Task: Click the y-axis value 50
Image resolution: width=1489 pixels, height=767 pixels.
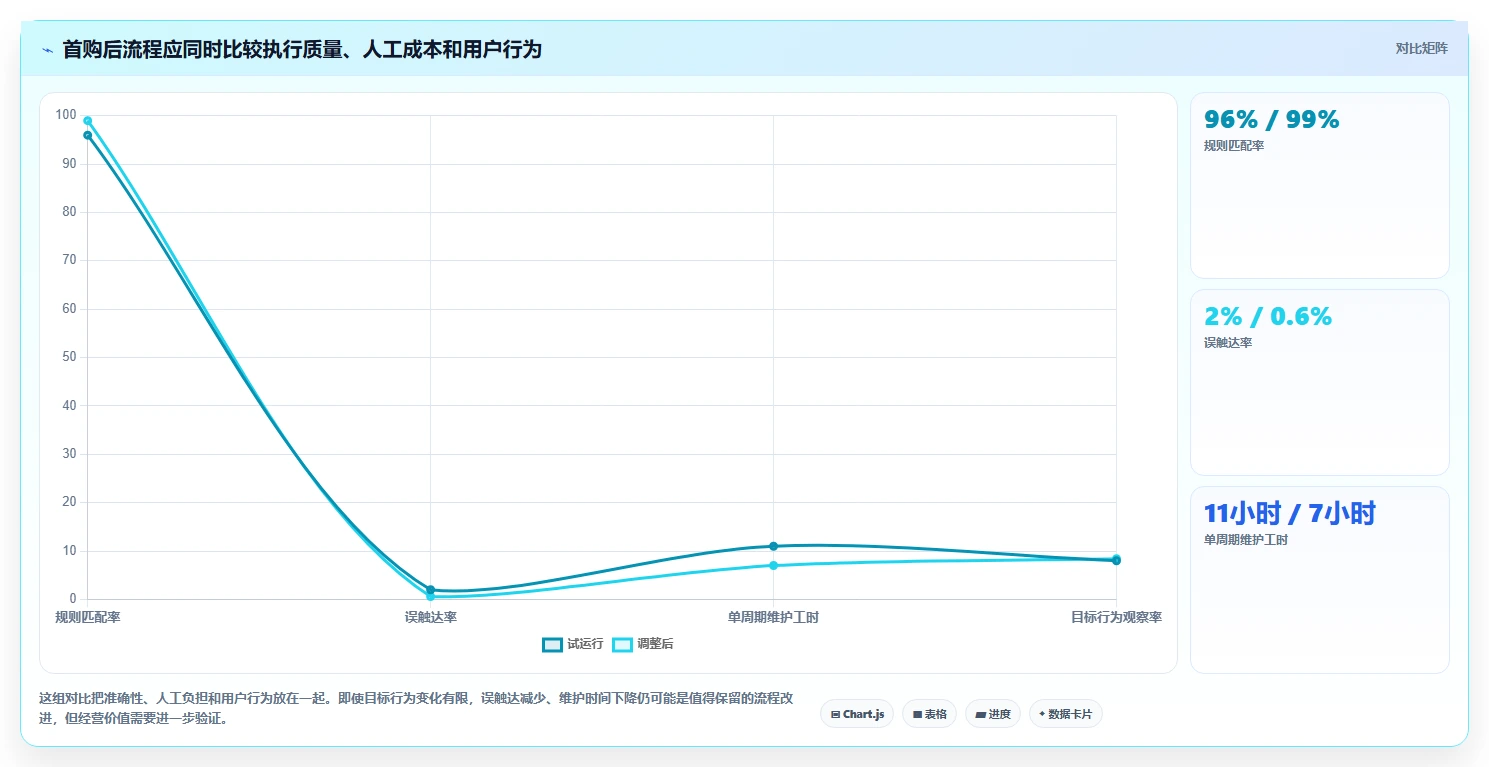Action: point(69,357)
